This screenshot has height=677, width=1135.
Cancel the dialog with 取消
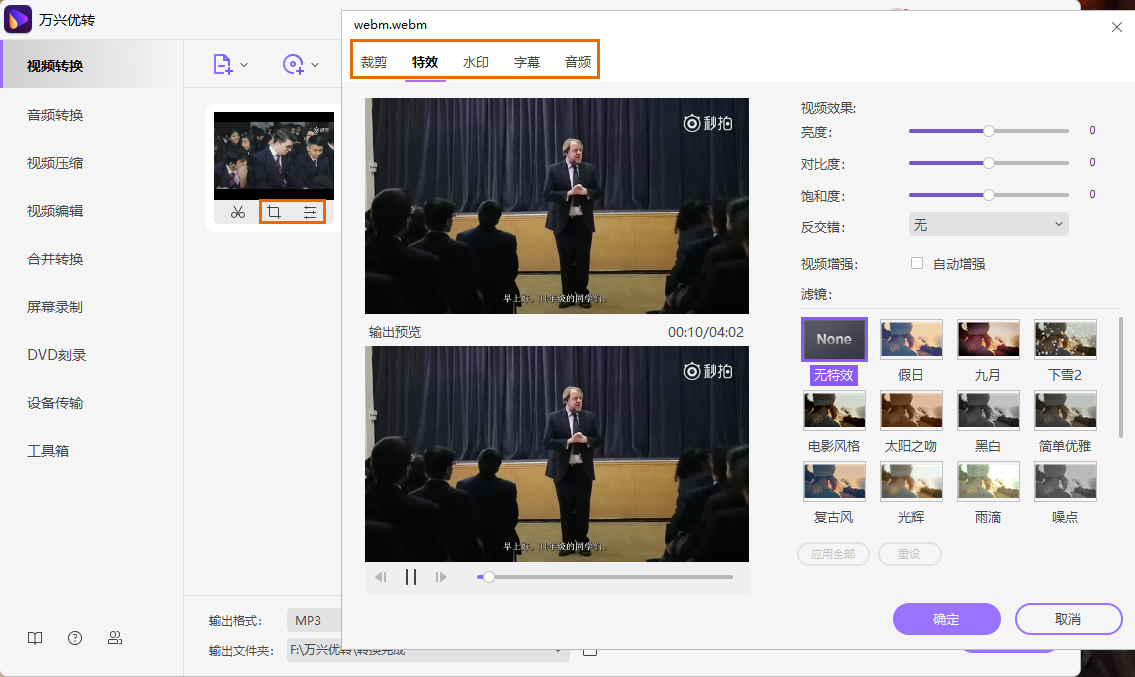coord(1068,619)
